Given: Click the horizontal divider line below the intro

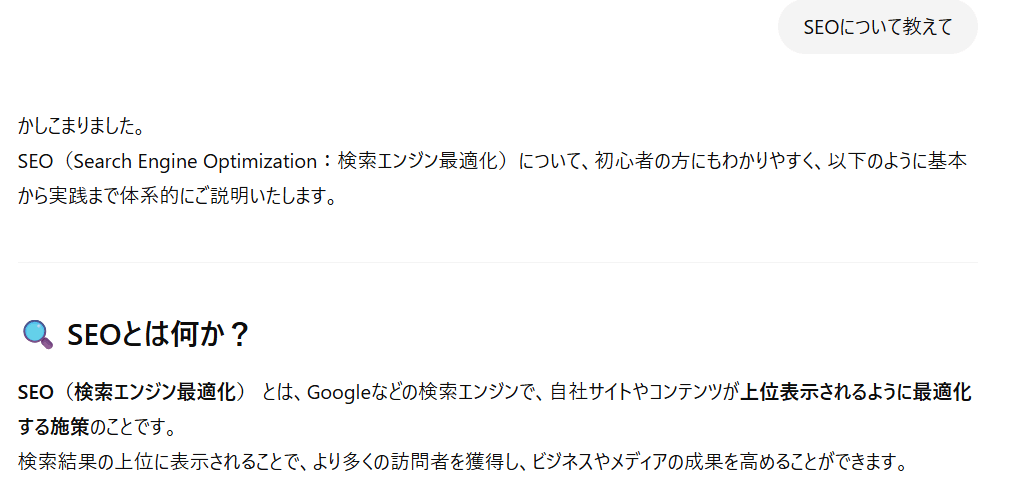Looking at the screenshot, I should [x=498, y=262].
